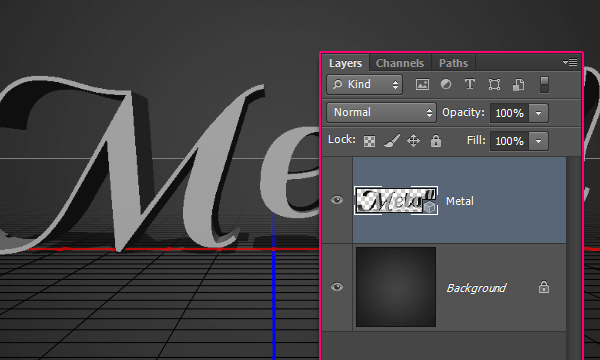Lock position move icon
Screen dimensions: 600x360
pos(413,141)
